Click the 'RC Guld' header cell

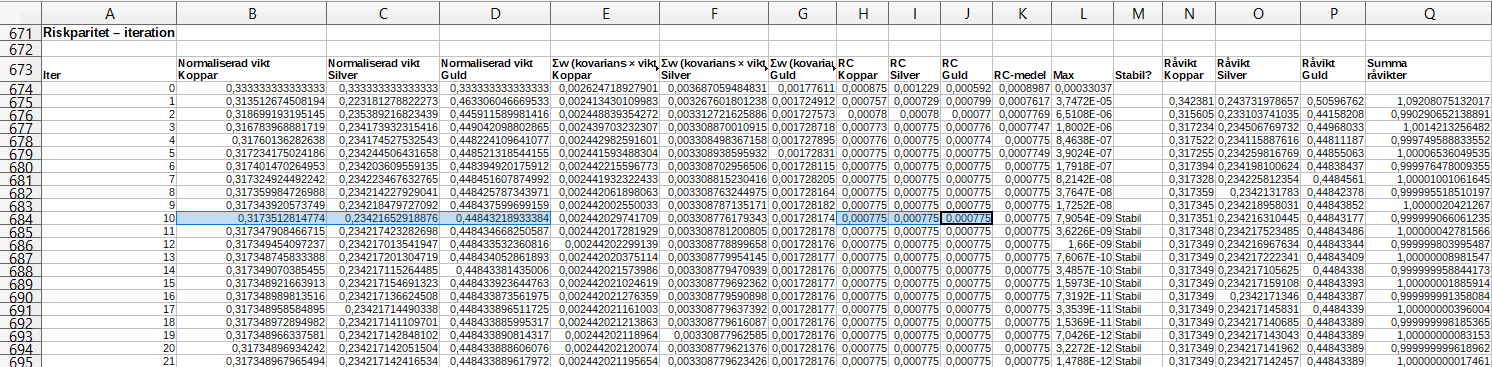966,69
